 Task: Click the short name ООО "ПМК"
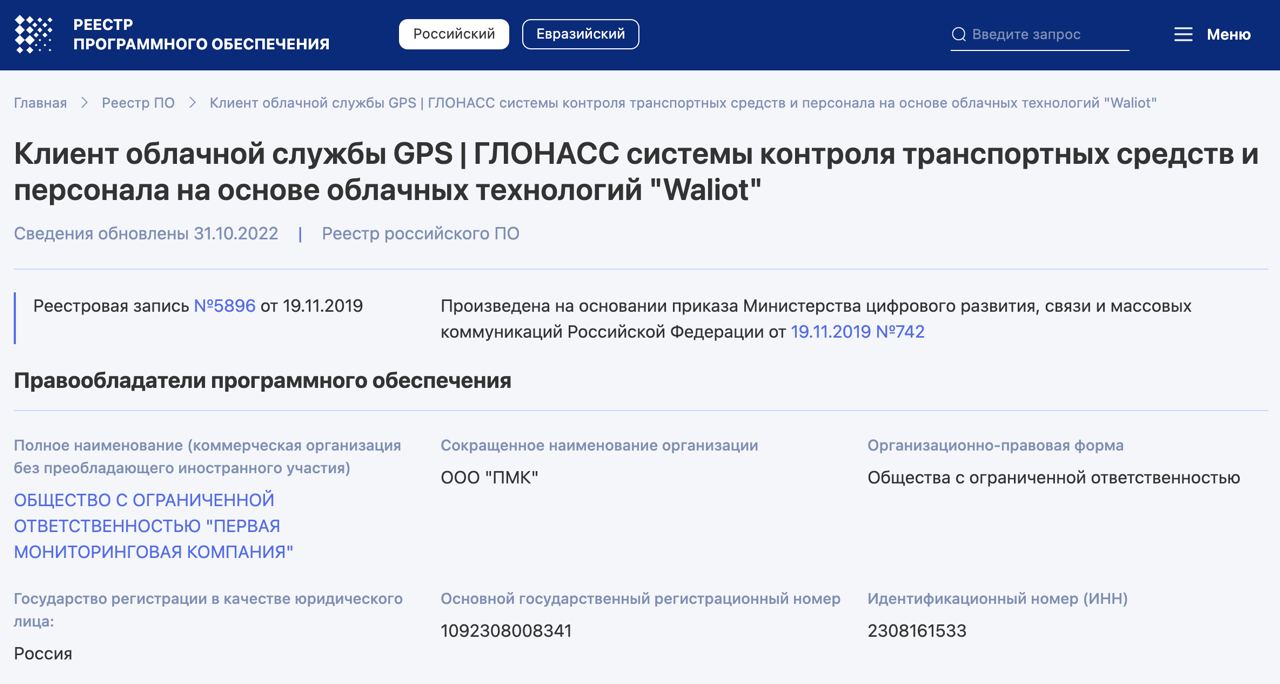pos(489,478)
